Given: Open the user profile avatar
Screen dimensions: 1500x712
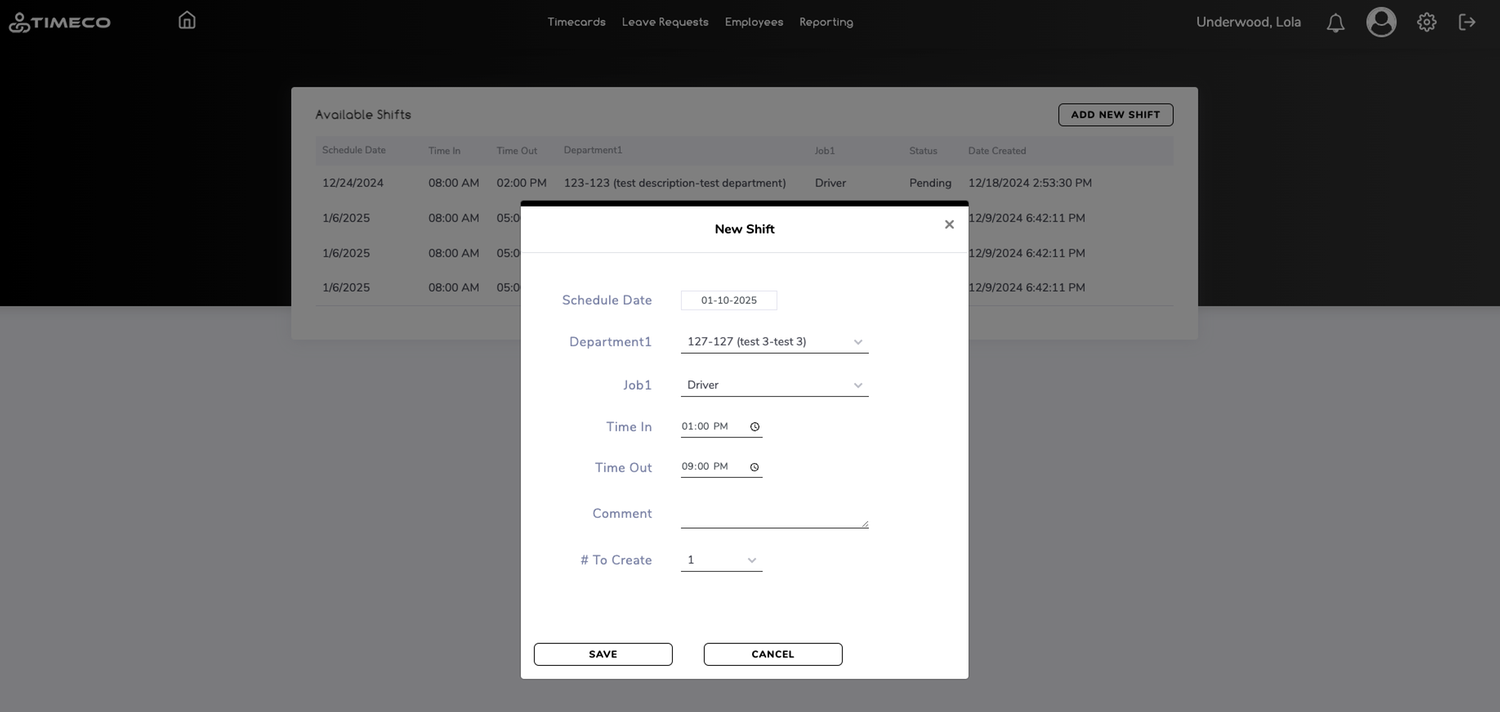Looking at the screenshot, I should 1381,22.
